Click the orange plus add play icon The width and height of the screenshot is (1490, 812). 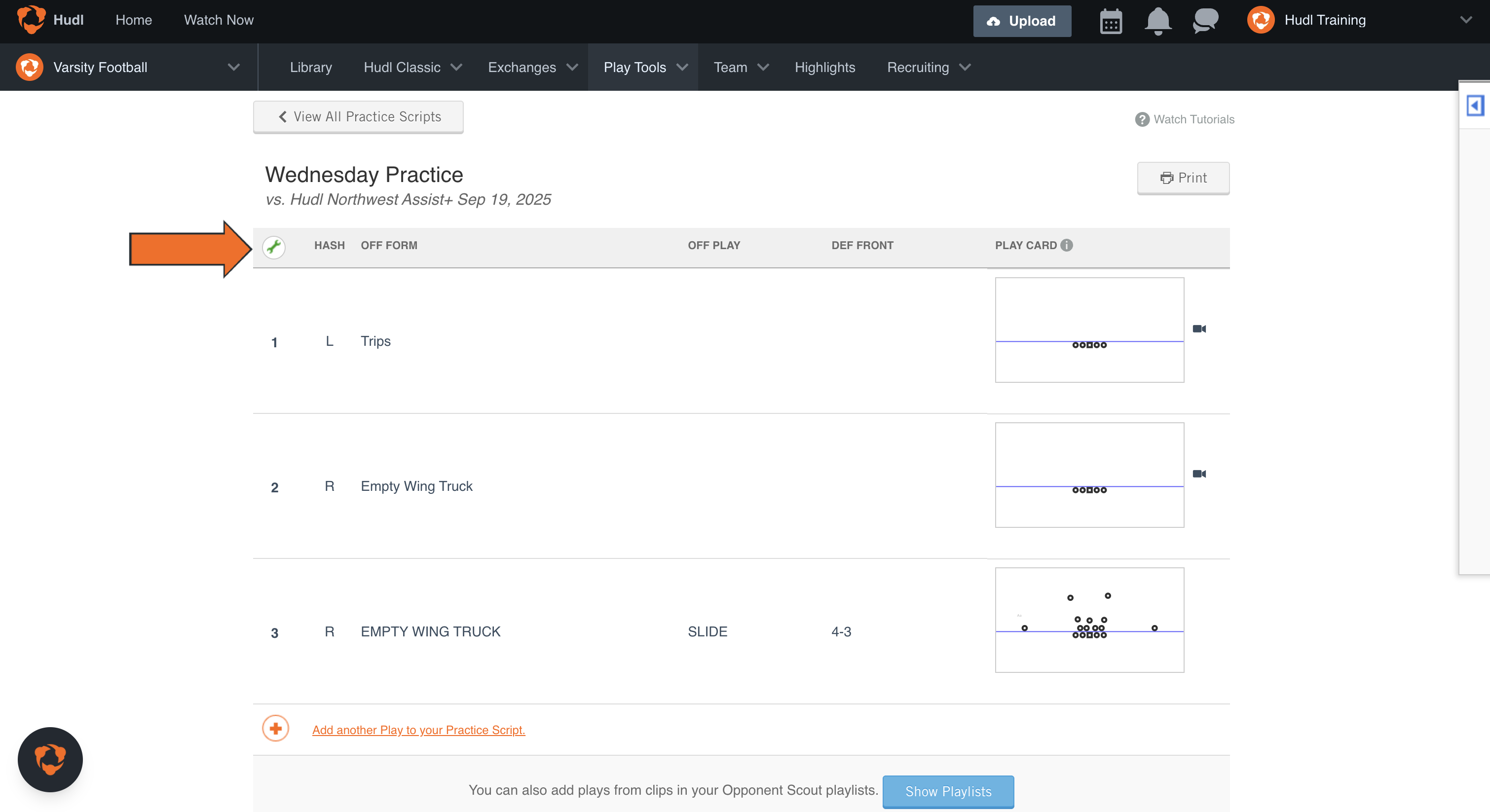[x=275, y=729]
